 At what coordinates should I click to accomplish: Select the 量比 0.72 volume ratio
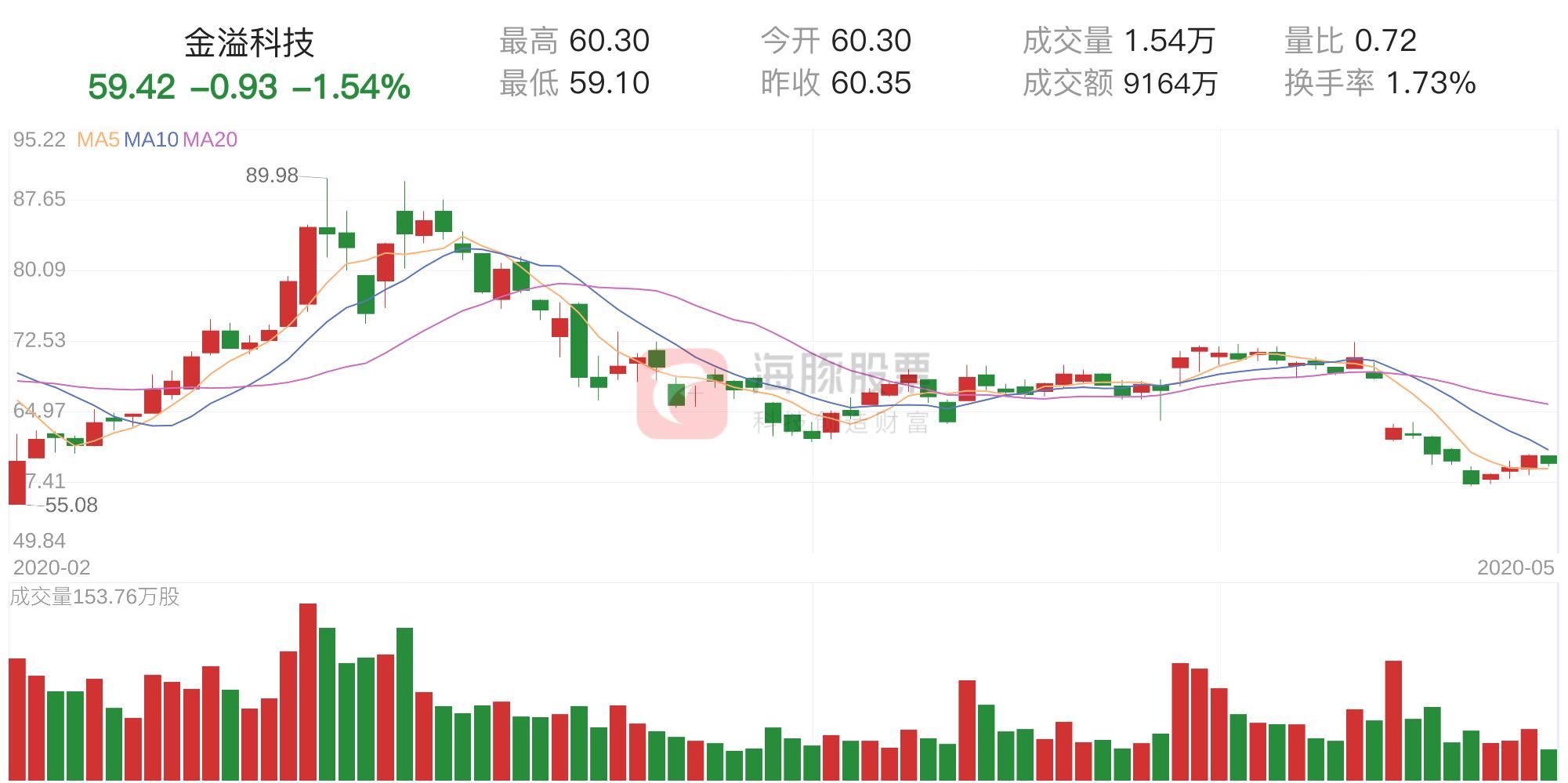tap(1350, 41)
